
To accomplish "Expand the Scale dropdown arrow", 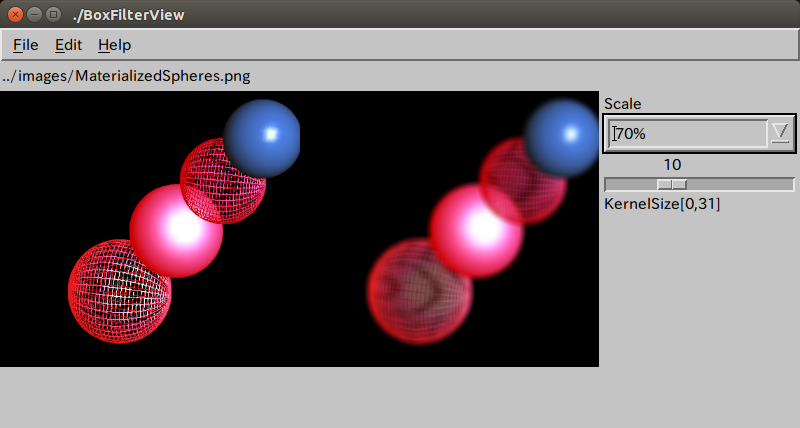I will (x=781, y=133).
